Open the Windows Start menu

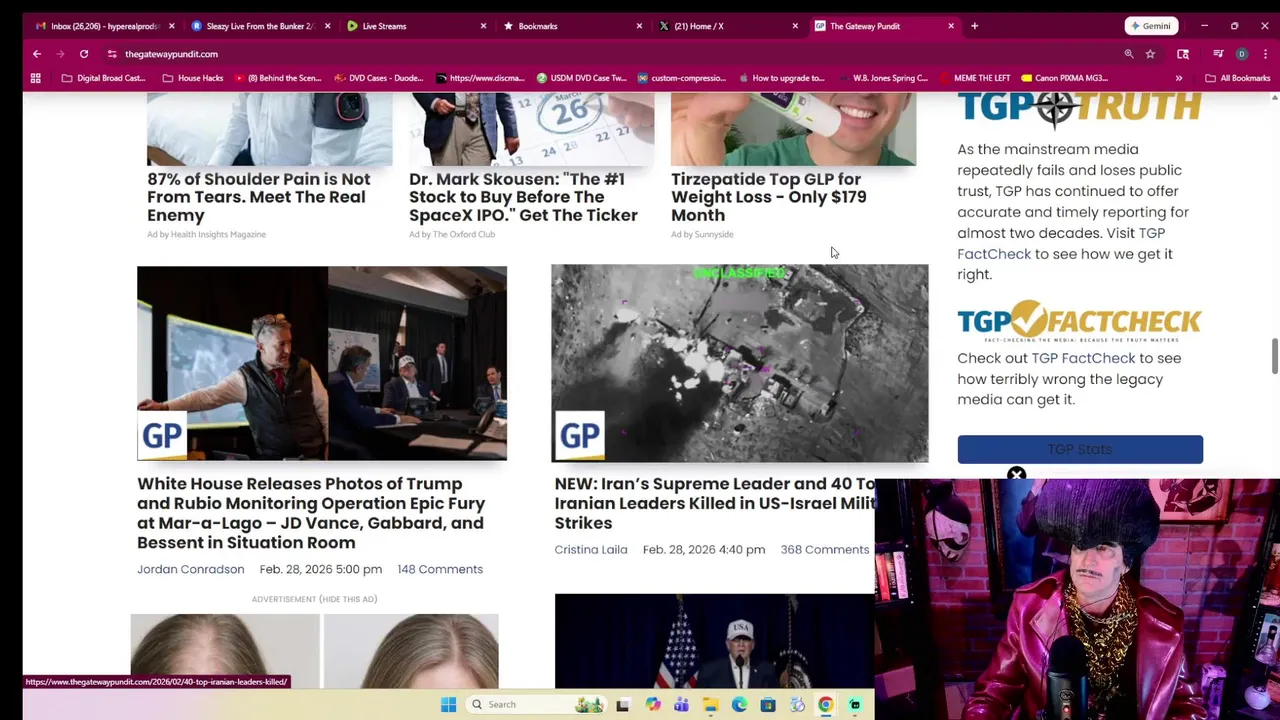coord(448,704)
